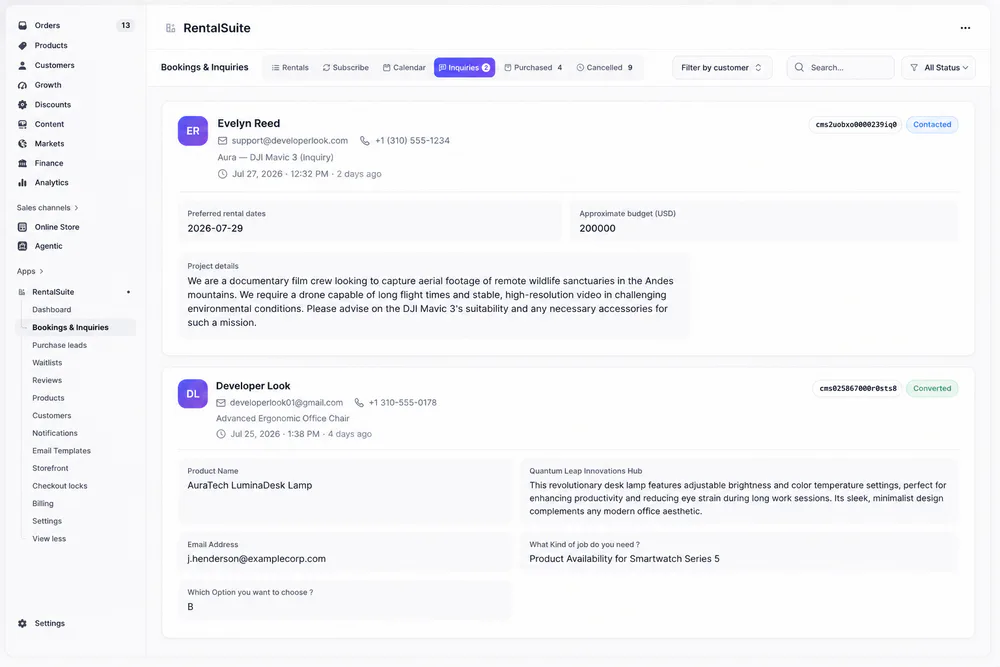Click the Contacted status badge

pyautogui.click(x=932, y=124)
